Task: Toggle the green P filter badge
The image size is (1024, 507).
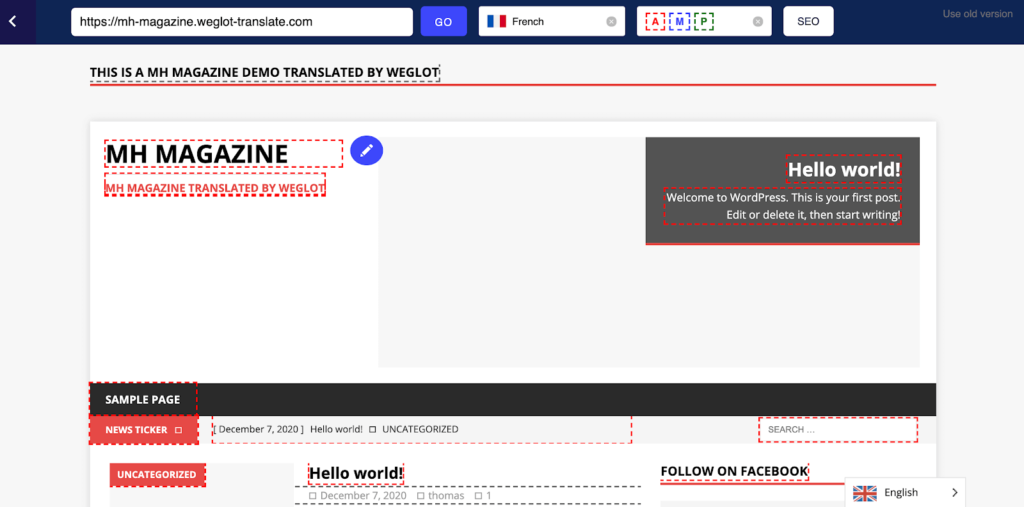Action: (704, 22)
